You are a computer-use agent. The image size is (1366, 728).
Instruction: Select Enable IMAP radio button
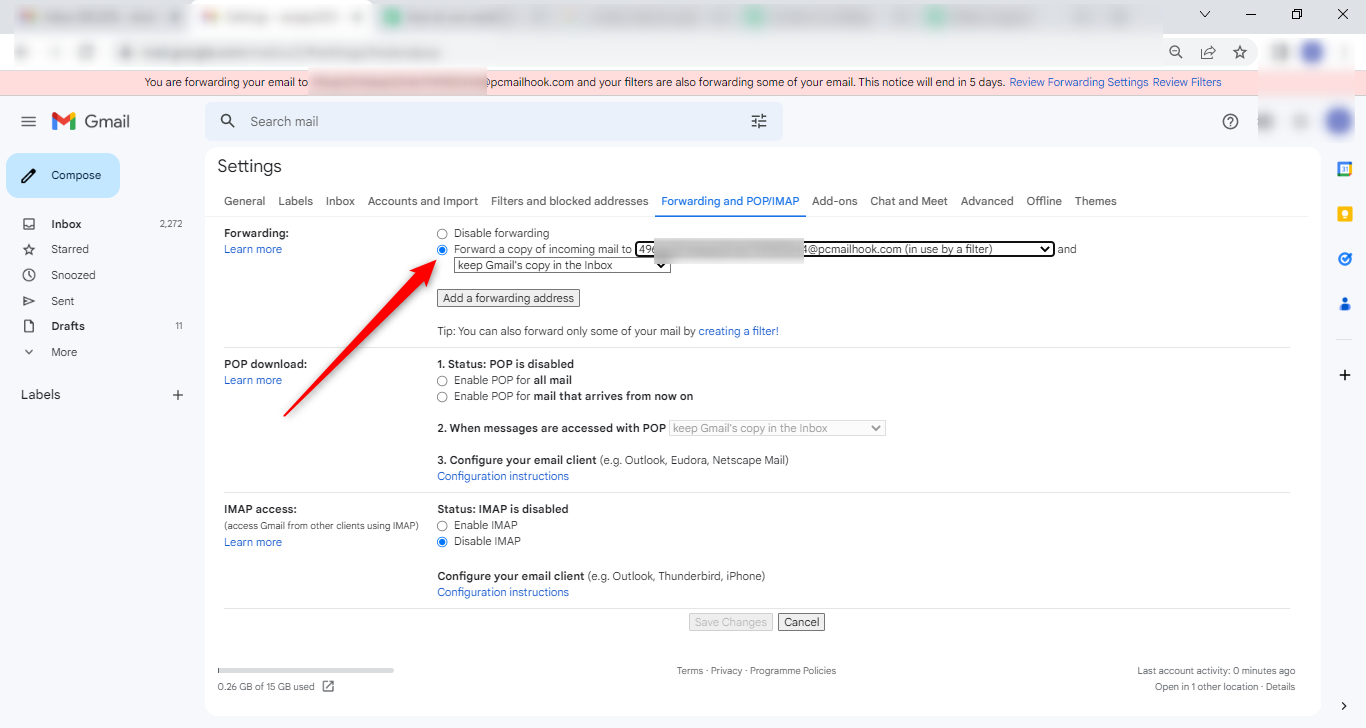coord(442,526)
